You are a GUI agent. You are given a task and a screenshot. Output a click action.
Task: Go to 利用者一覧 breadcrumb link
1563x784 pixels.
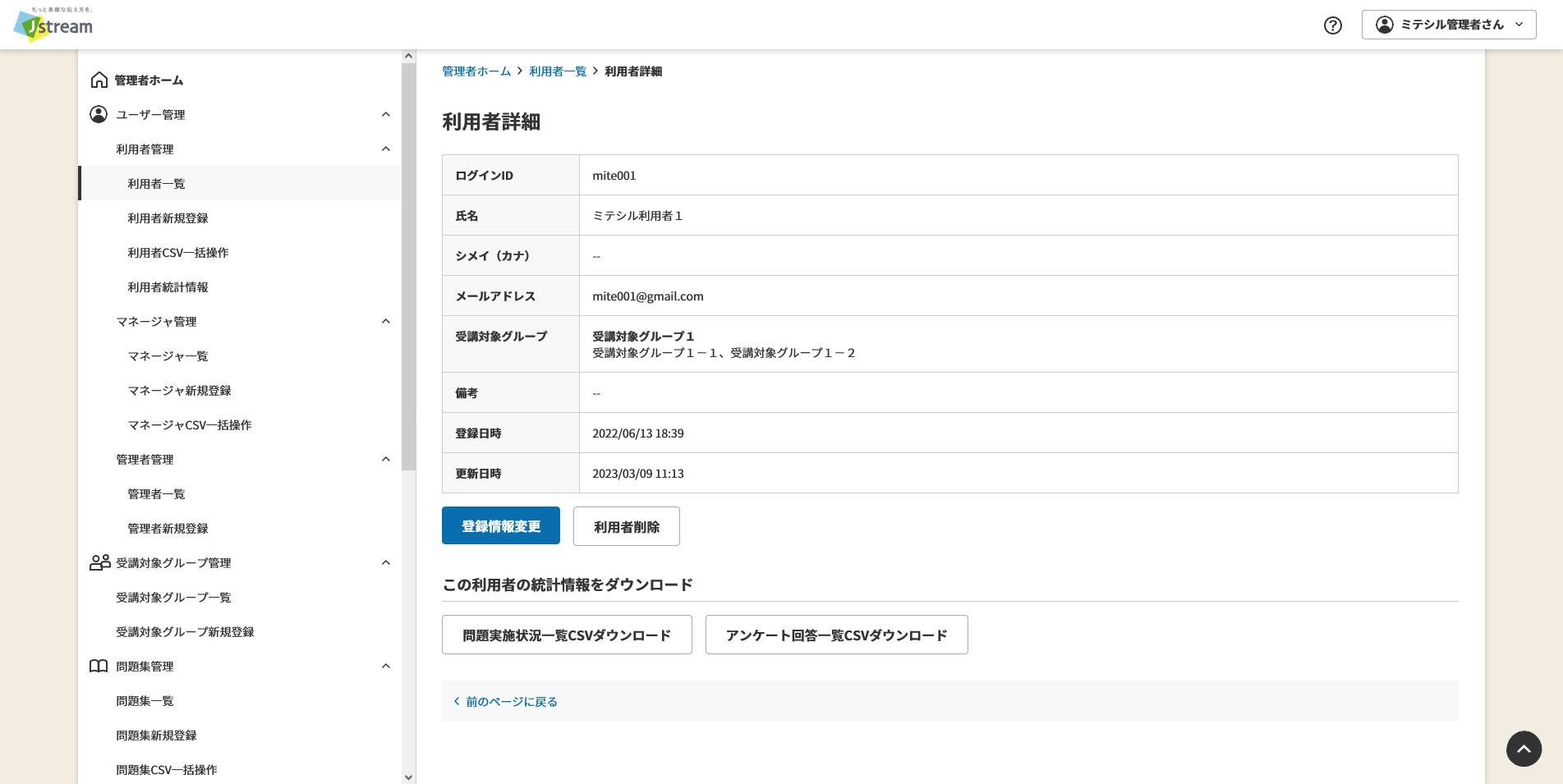[x=558, y=71]
